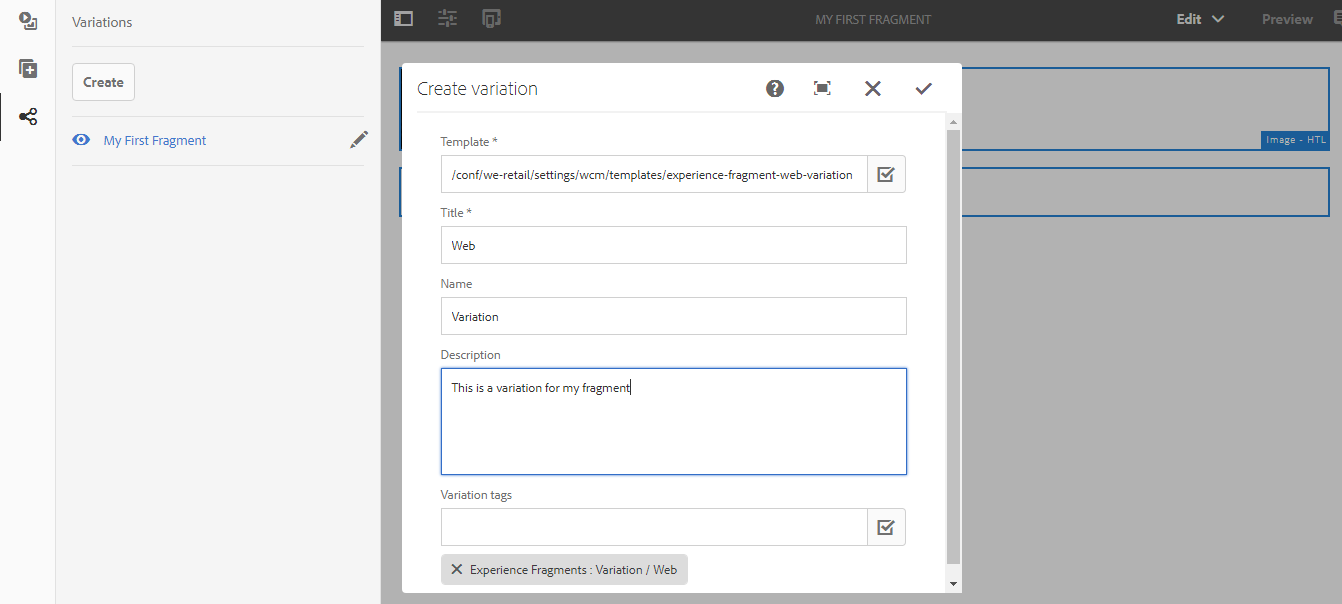
Task: Open My First Fragment link
Action: (x=154, y=140)
